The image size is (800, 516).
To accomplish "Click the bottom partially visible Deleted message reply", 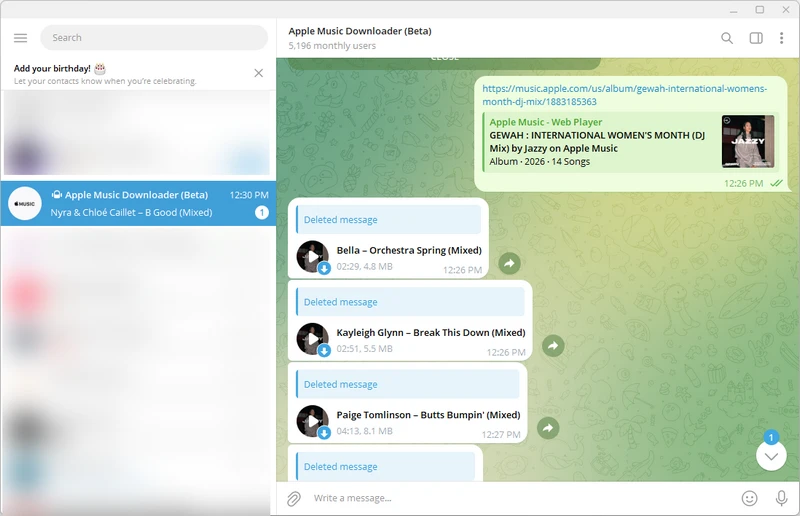I will 386,466.
